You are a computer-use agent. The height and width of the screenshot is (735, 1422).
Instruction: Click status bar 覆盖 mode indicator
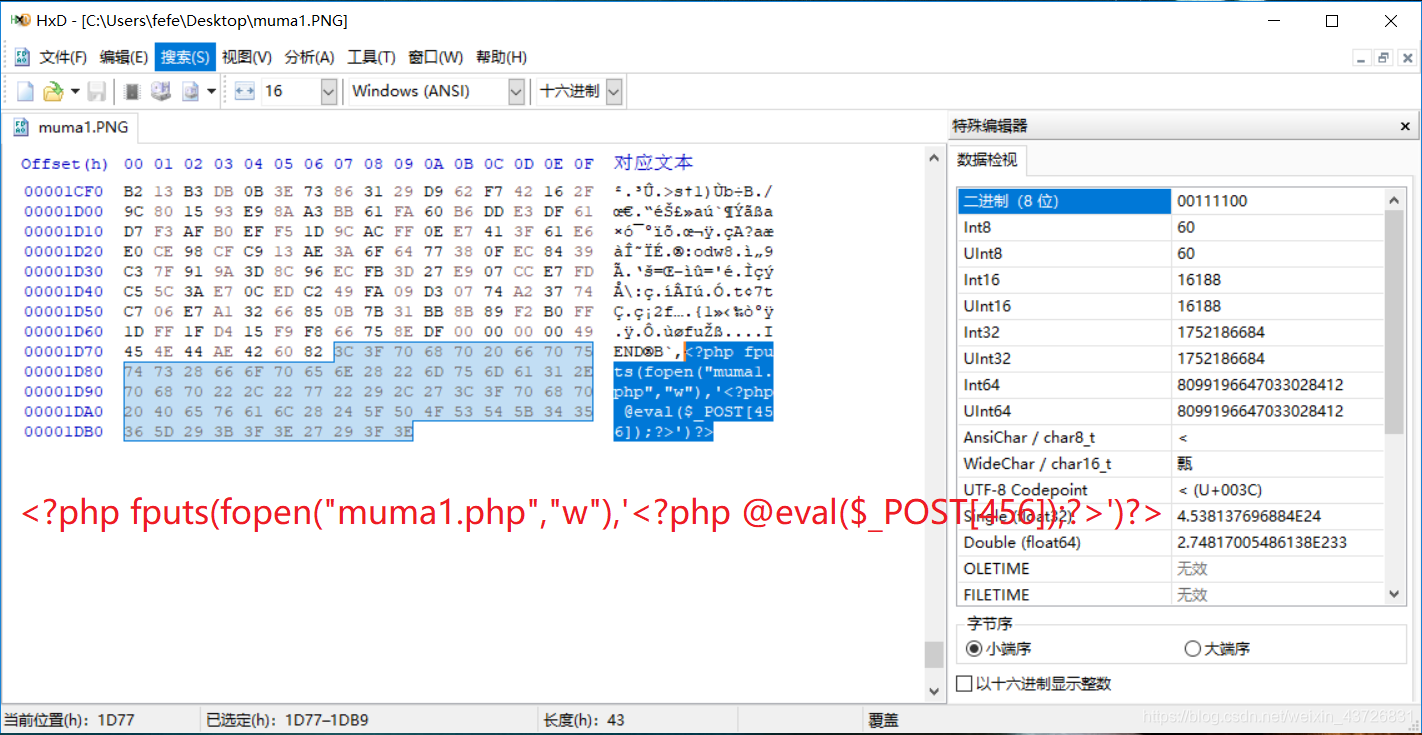[883, 719]
